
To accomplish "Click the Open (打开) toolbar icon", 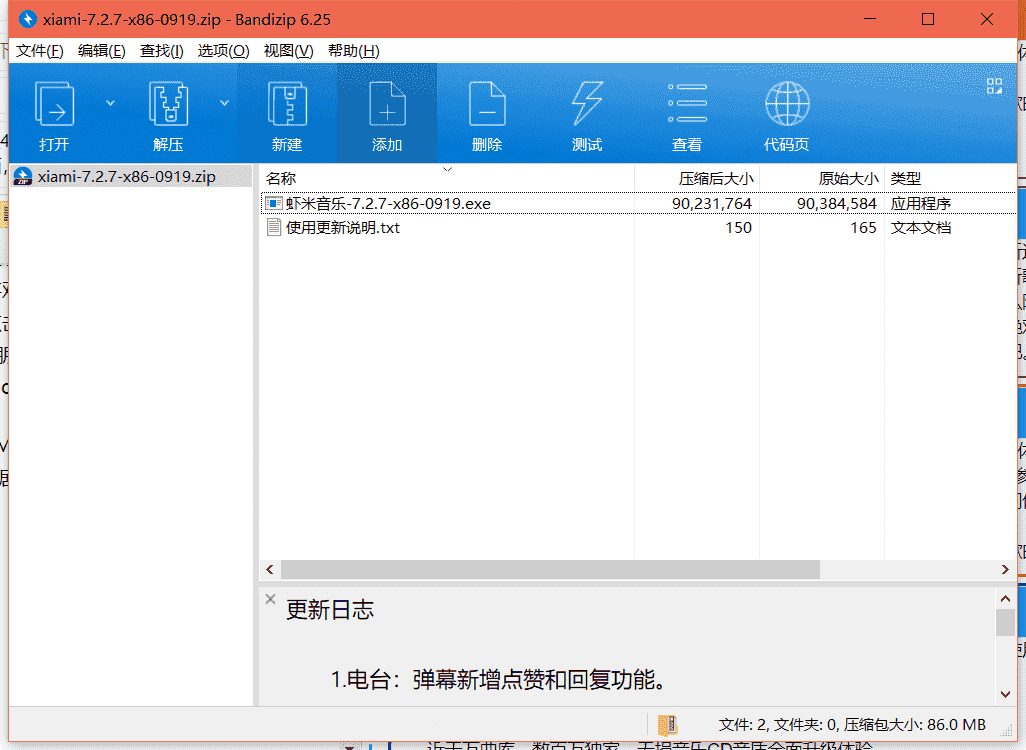I will [x=54, y=103].
